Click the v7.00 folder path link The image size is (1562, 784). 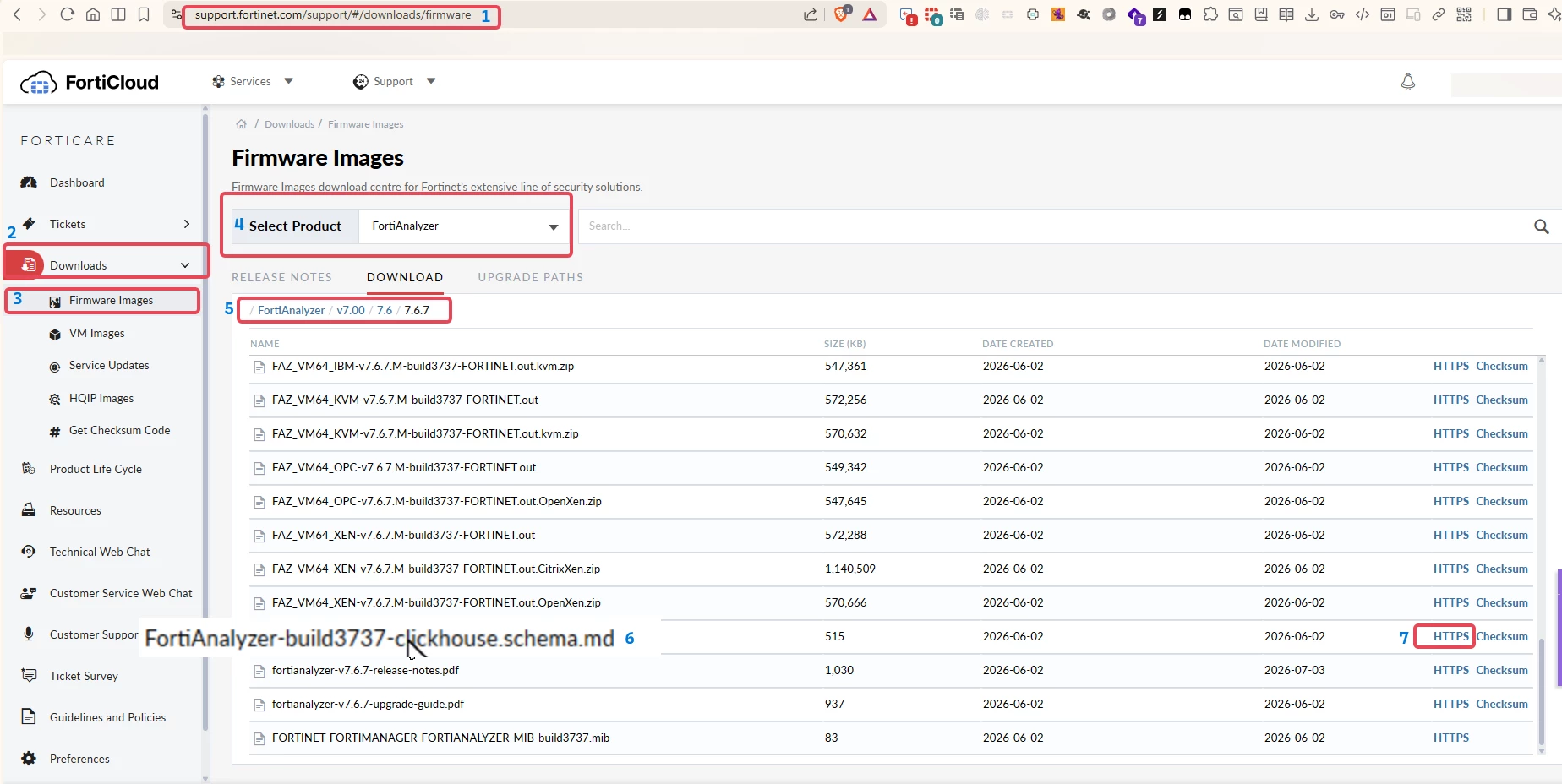point(351,310)
